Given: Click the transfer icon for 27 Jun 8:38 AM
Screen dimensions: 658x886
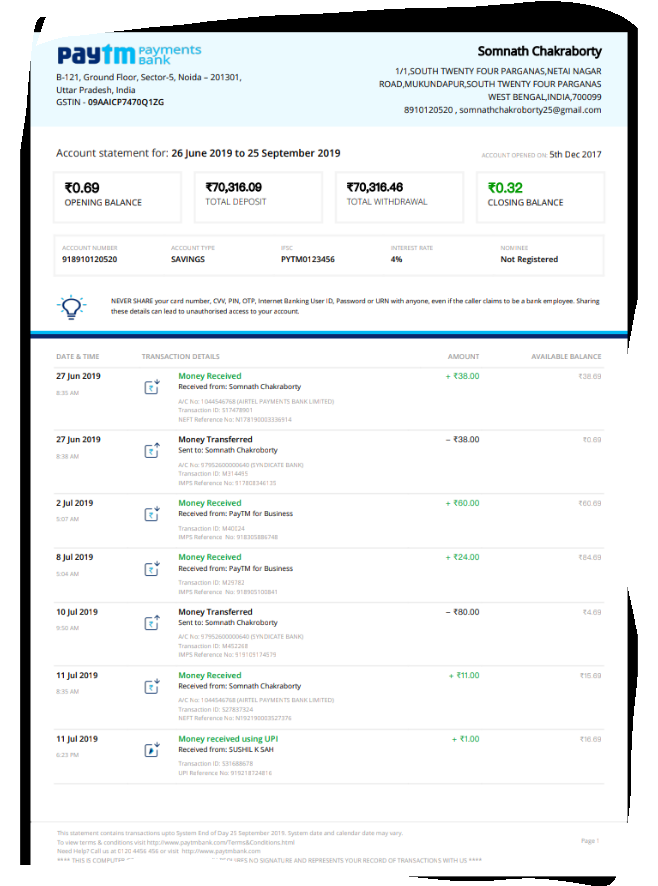Looking at the screenshot, I should tap(151, 450).
